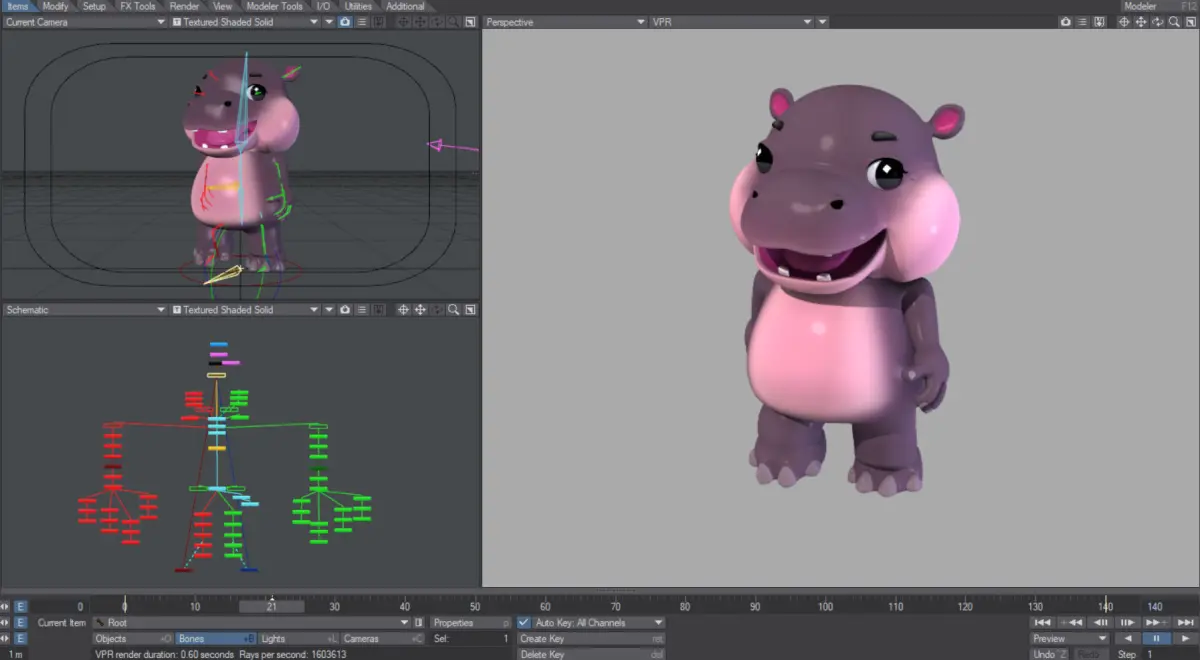The height and width of the screenshot is (660, 1200).
Task: Open the Modify tab
Action: tap(56, 6)
